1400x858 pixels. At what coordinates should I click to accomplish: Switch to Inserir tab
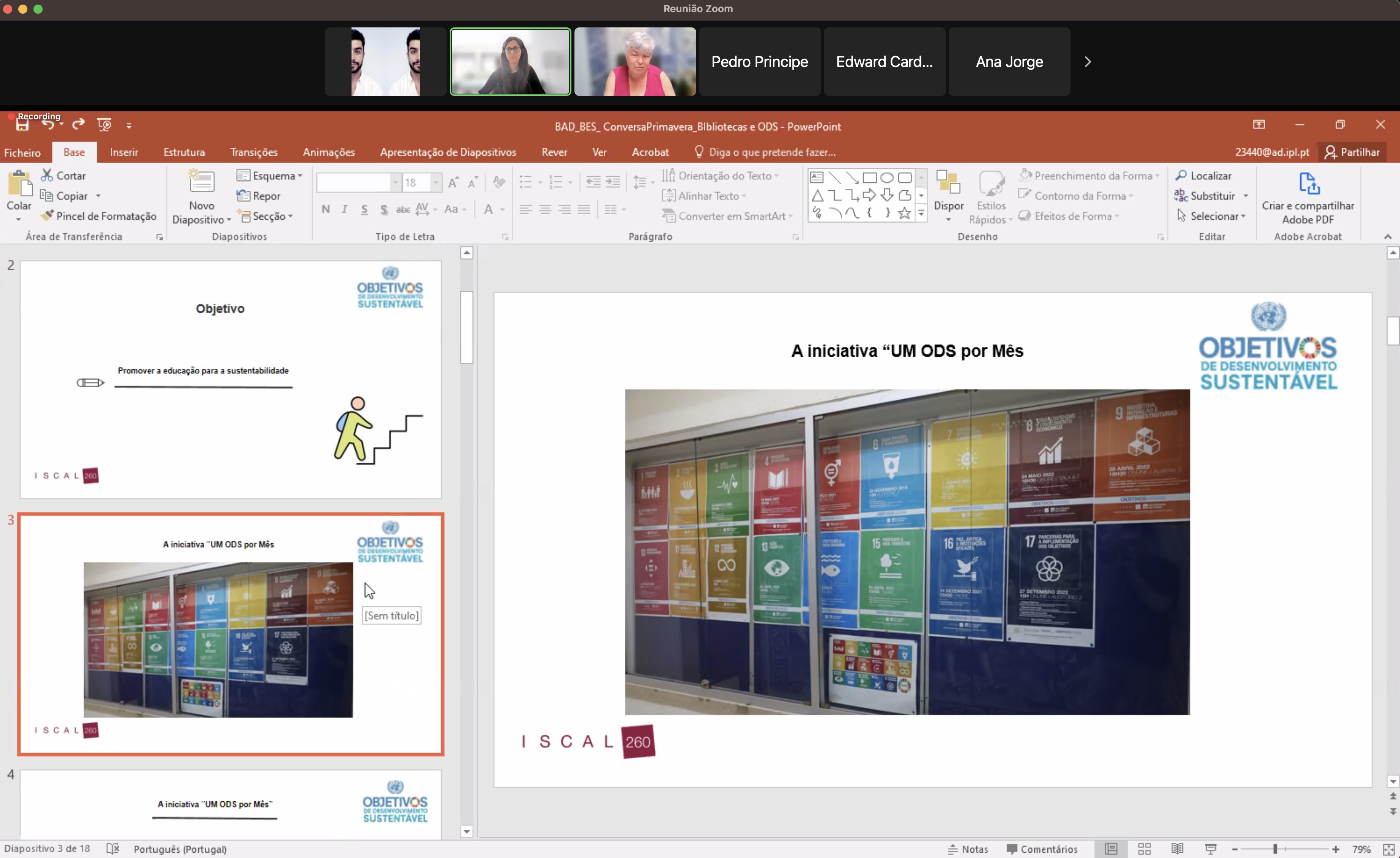[x=124, y=152]
